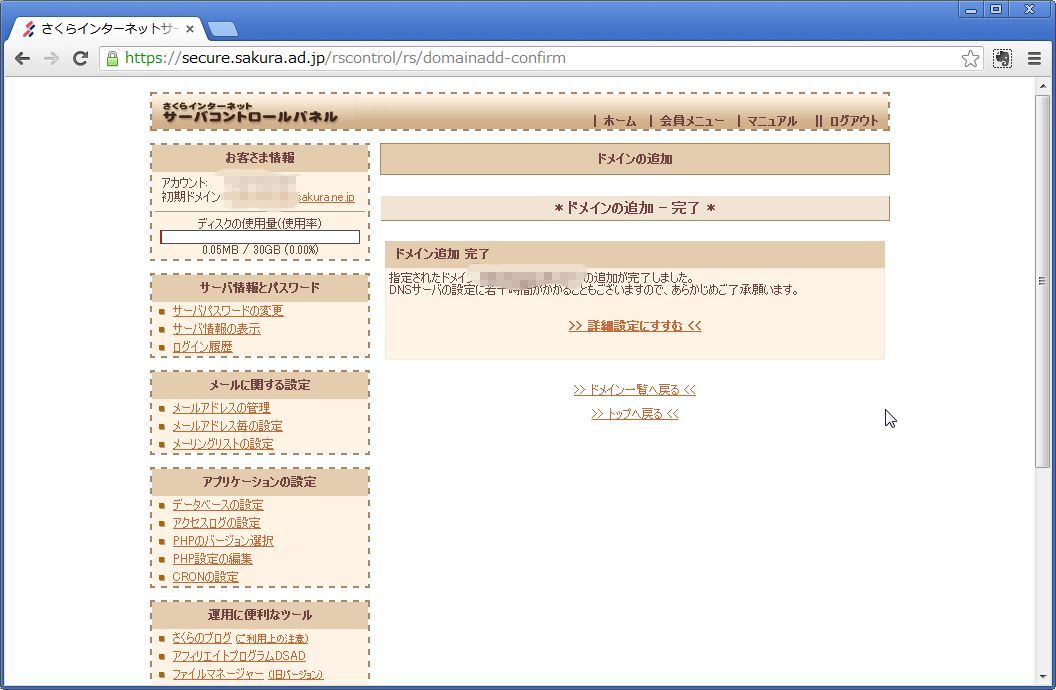Maximize the browser window
This screenshot has width=1056, height=690.
996,9
